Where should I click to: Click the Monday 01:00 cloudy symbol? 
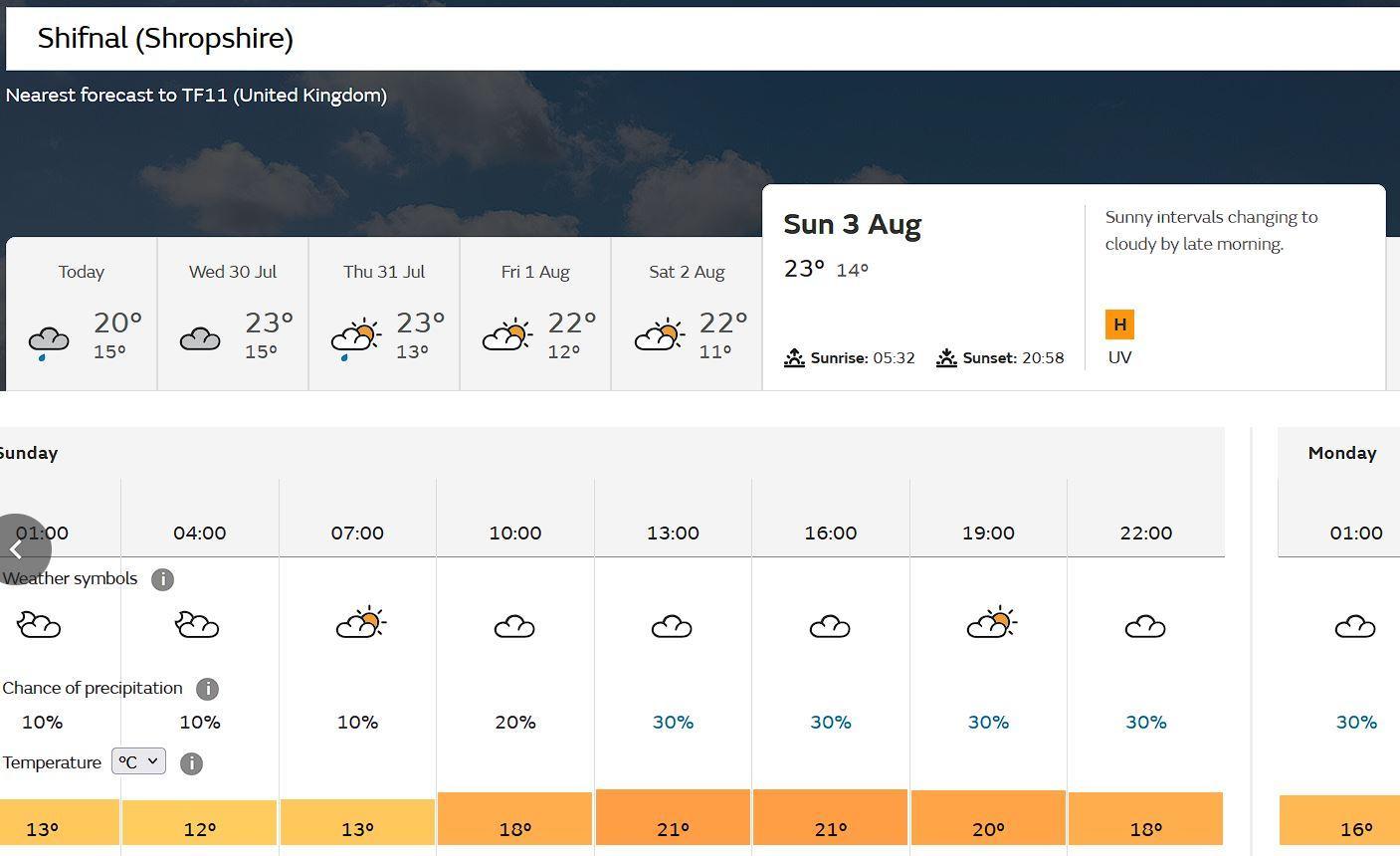click(1354, 627)
